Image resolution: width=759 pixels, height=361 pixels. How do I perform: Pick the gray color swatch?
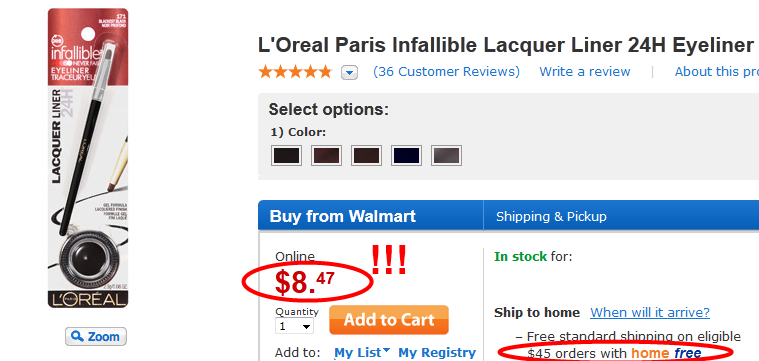pyautogui.click(x=446, y=156)
